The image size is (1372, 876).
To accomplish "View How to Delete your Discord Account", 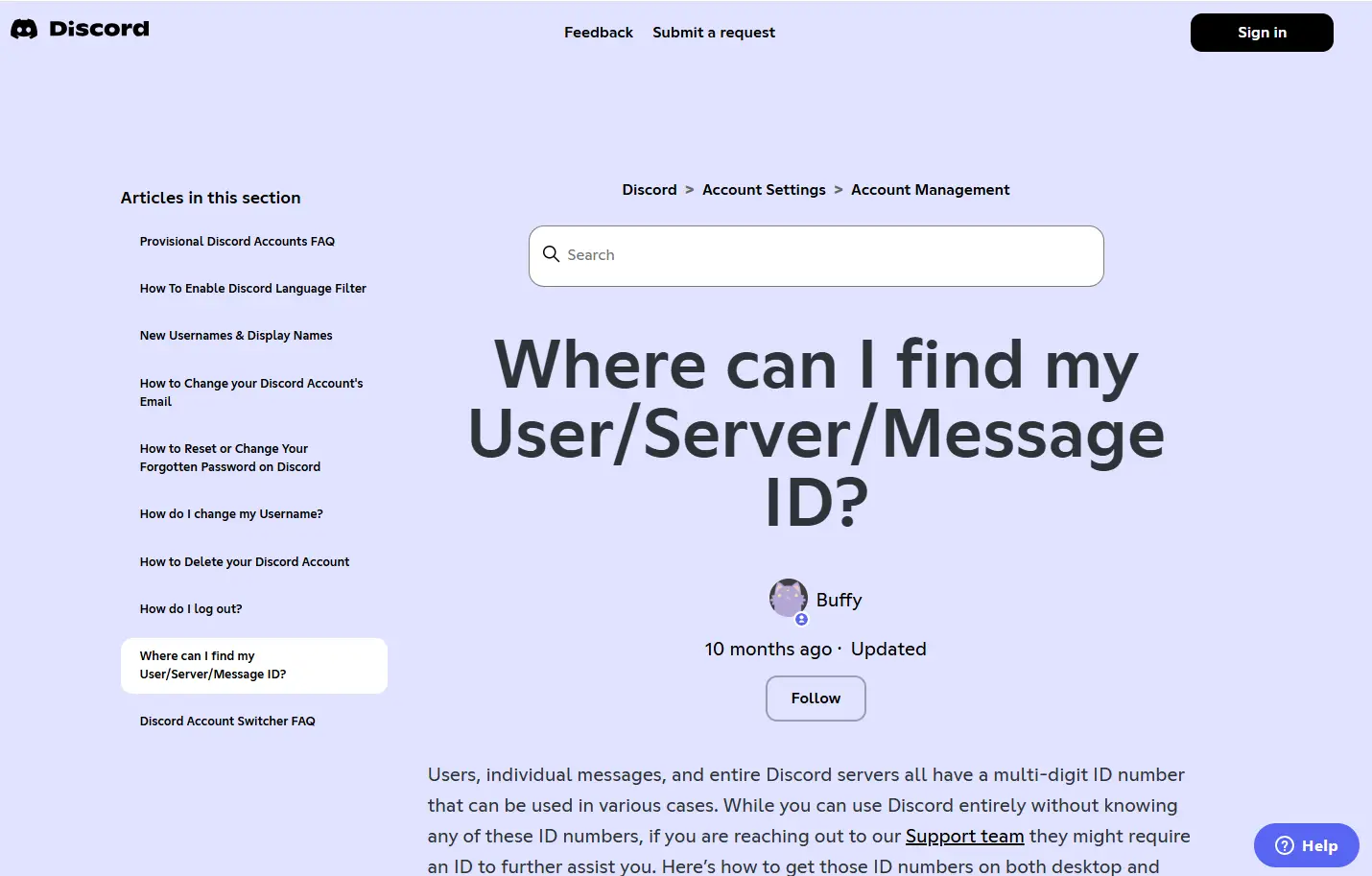I will click(x=245, y=562).
